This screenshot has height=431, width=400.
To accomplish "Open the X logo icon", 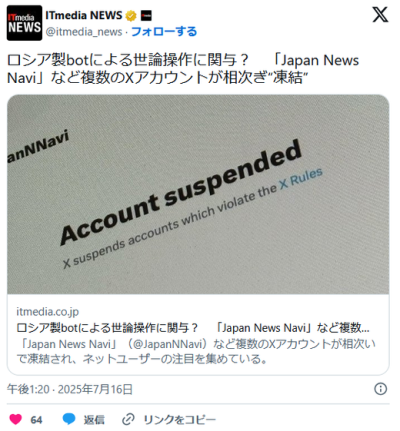I will click(380, 15).
